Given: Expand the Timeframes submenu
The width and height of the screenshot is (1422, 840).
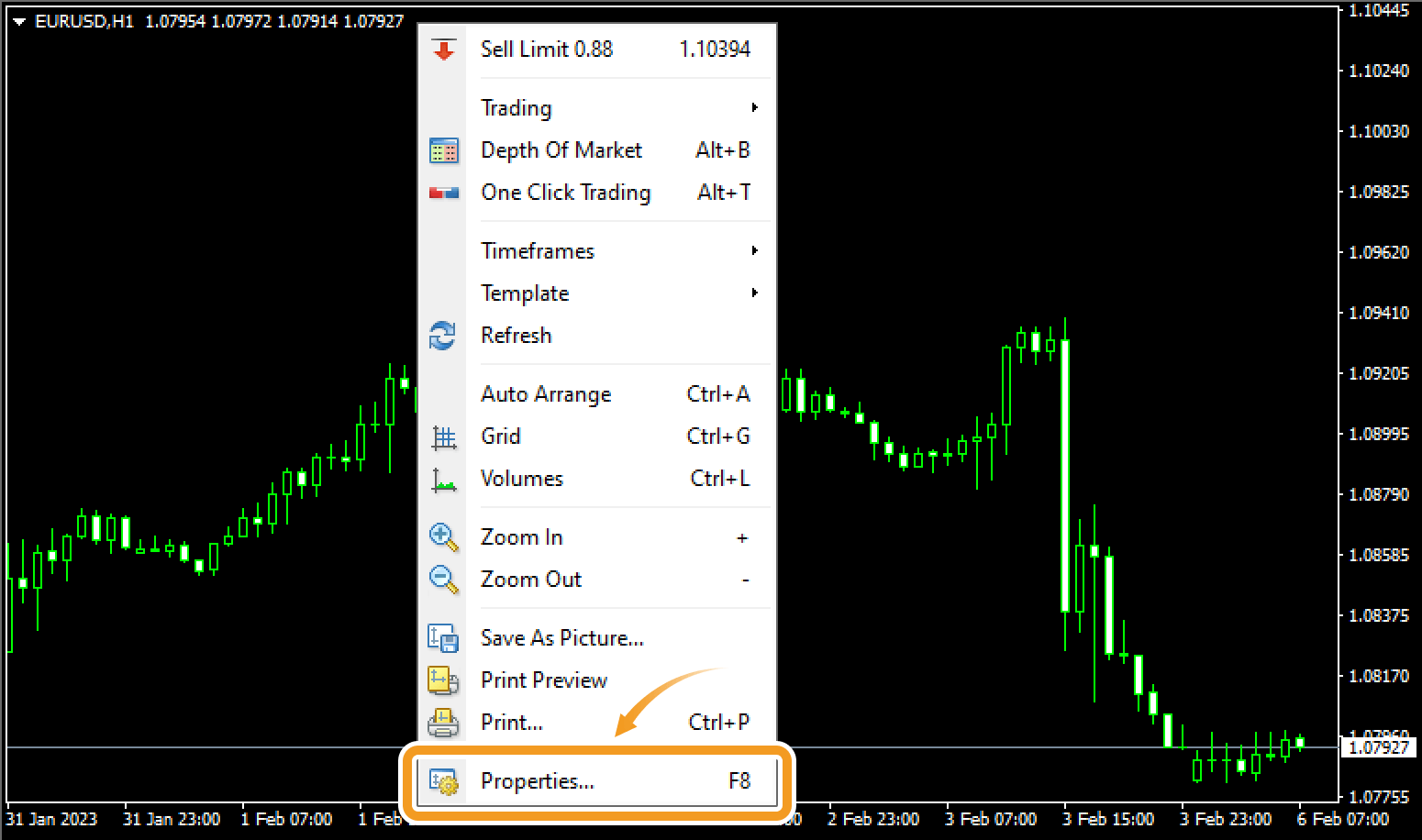Looking at the screenshot, I should 754,251.
